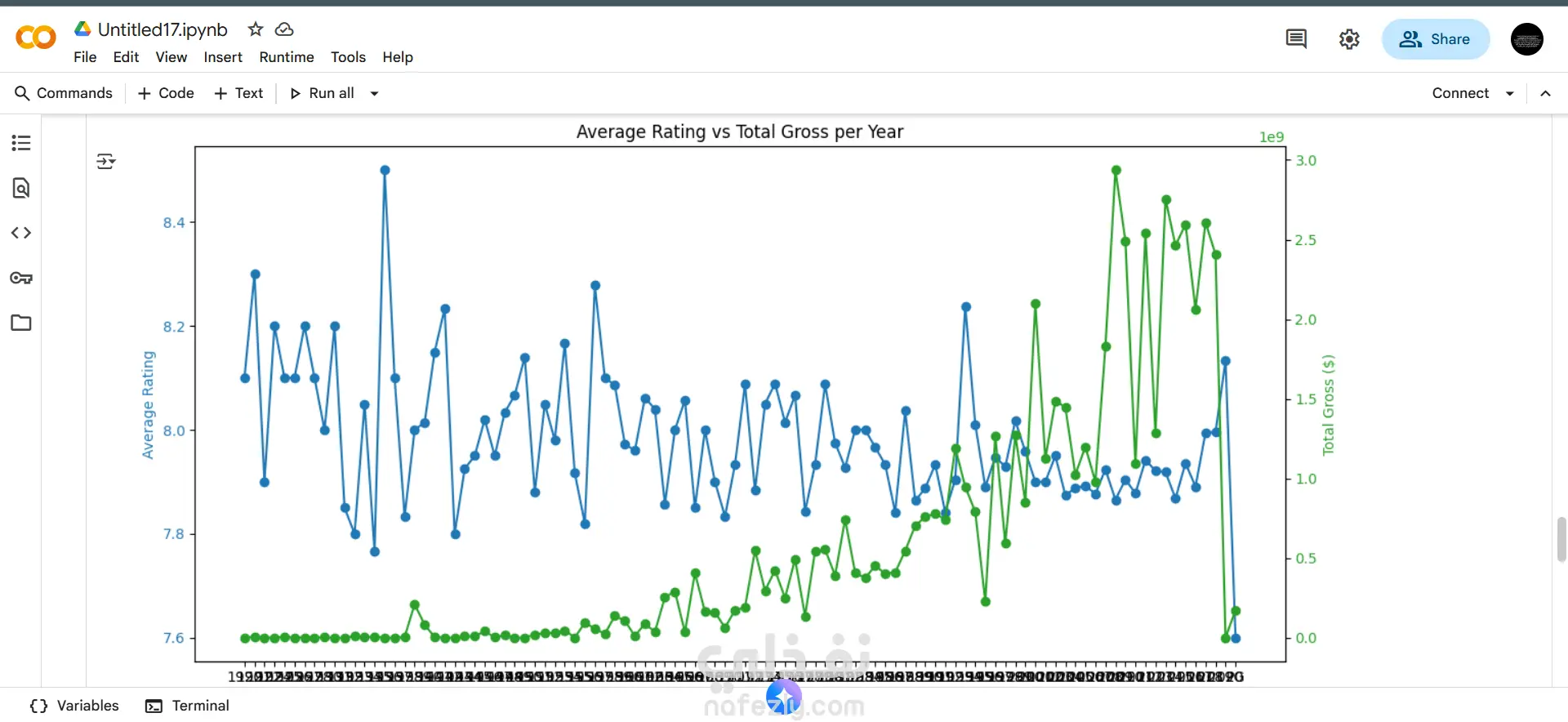The height and width of the screenshot is (722, 1568).
Task: Add a new Code cell
Action: pos(167,93)
